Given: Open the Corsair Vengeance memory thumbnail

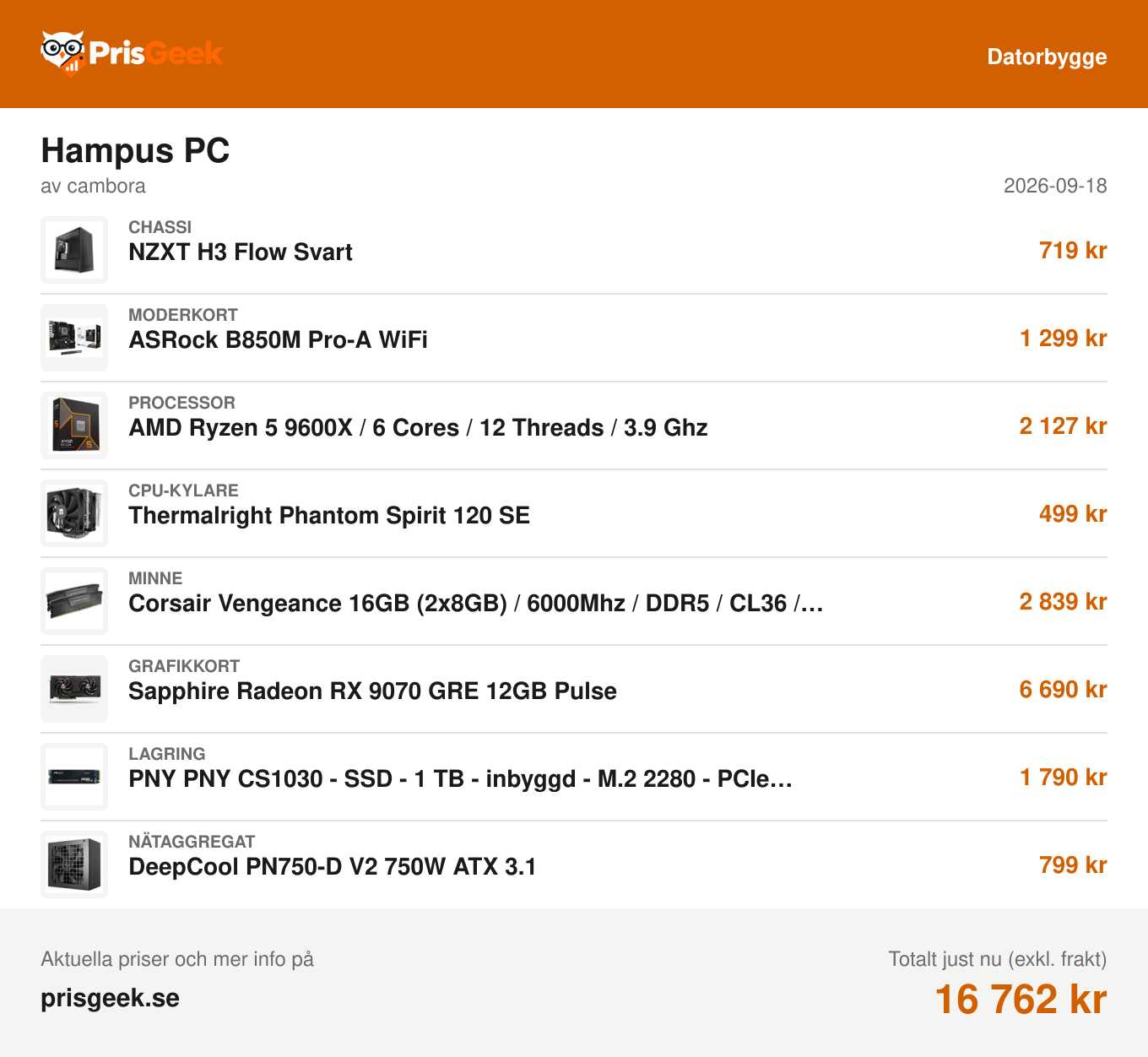Looking at the screenshot, I should (x=74, y=601).
